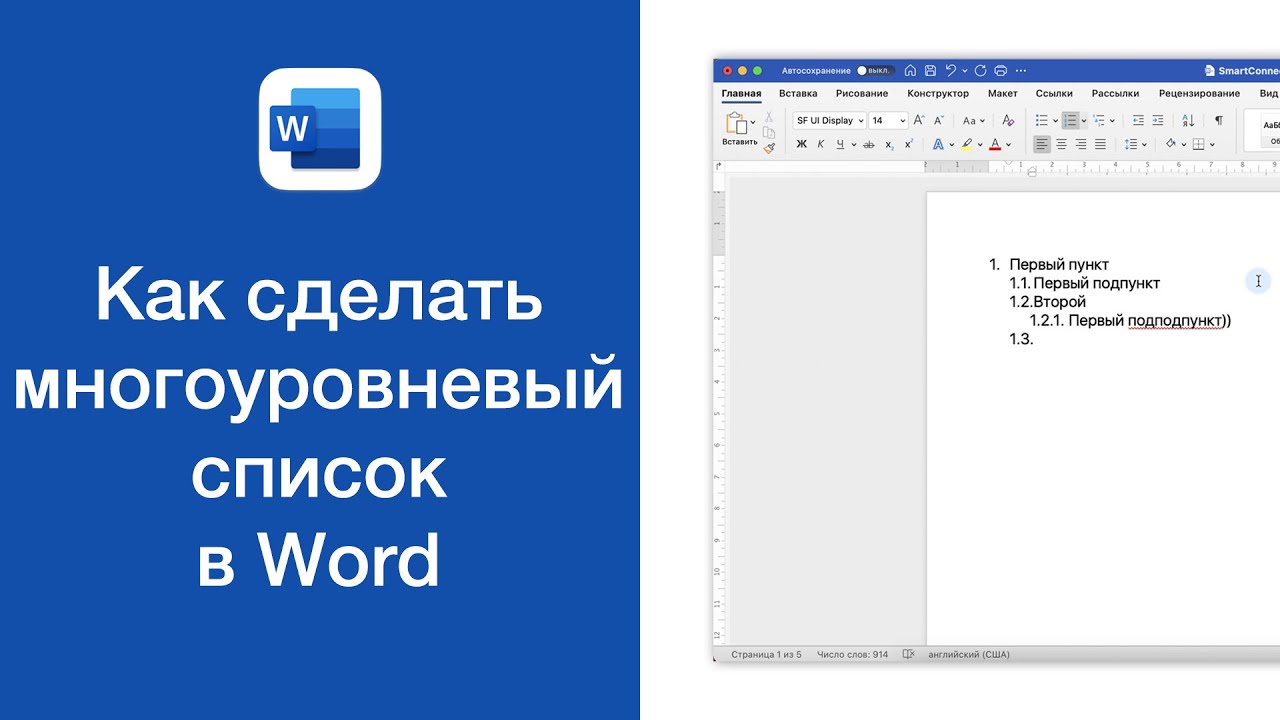Switch to the Рисование tab
Viewport: 1280px width, 720px height.
click(x=862, y=93)
